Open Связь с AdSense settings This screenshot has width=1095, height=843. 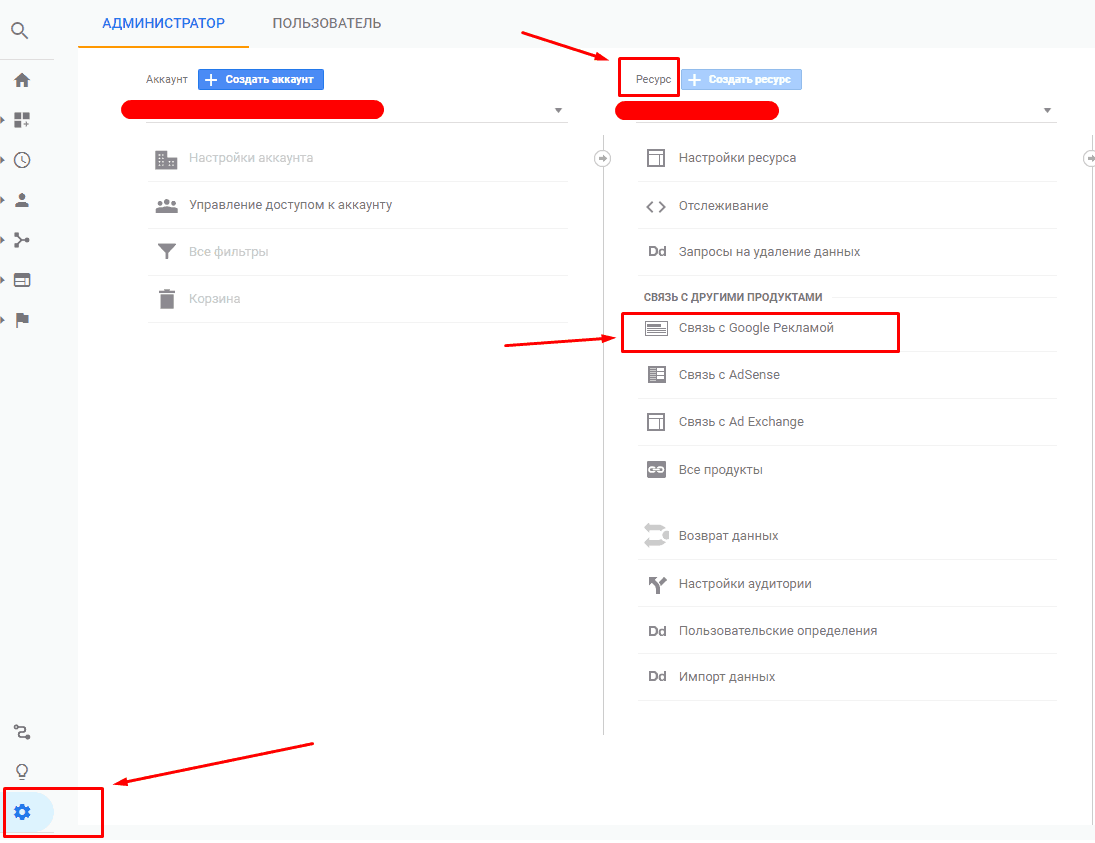[727, 374]
